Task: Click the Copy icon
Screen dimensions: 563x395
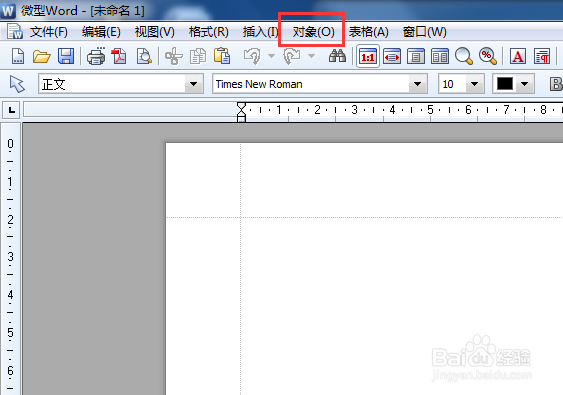Action: [198, 56]
